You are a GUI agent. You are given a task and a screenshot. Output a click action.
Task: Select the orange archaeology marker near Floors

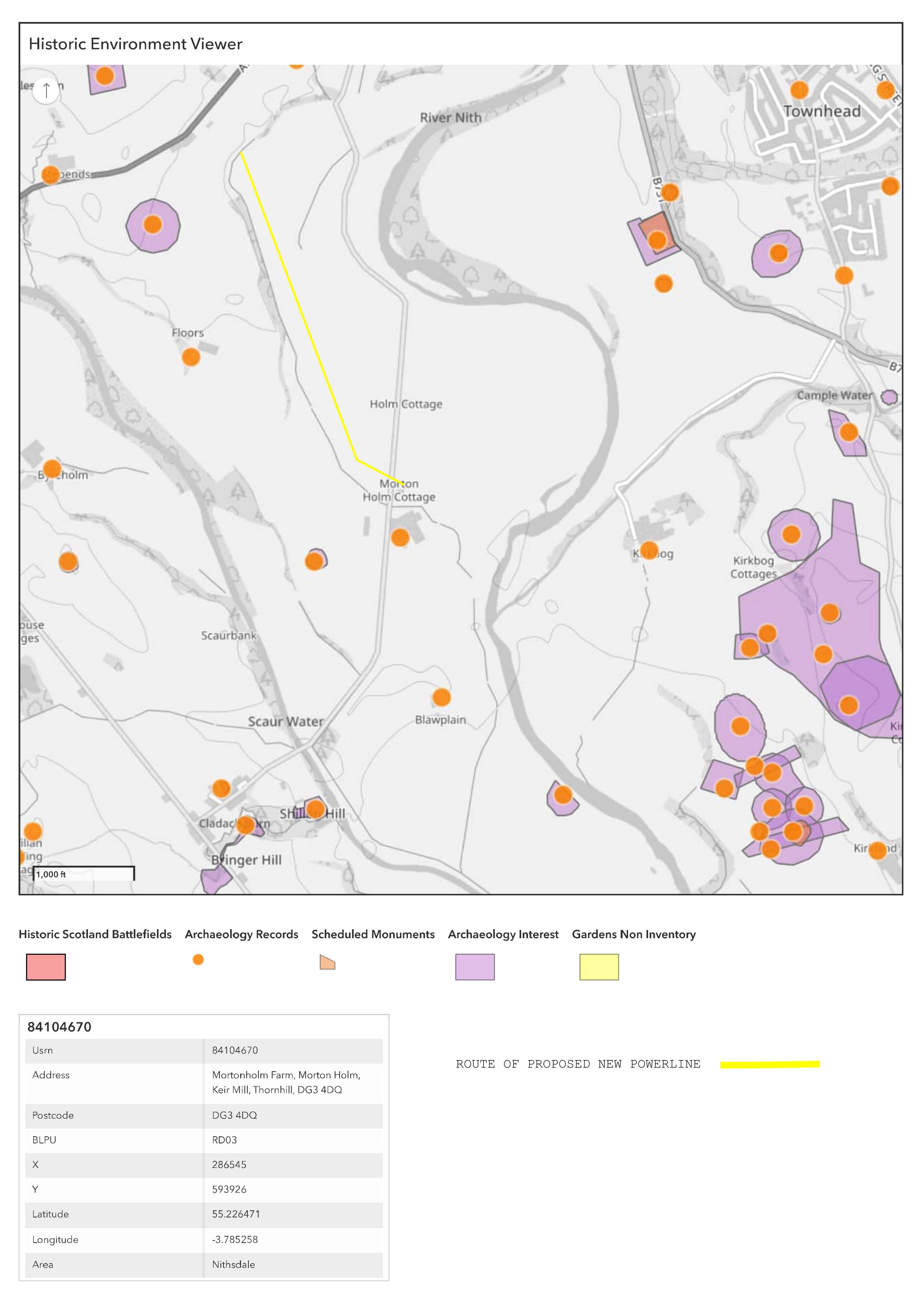click(x=191, y=357)
